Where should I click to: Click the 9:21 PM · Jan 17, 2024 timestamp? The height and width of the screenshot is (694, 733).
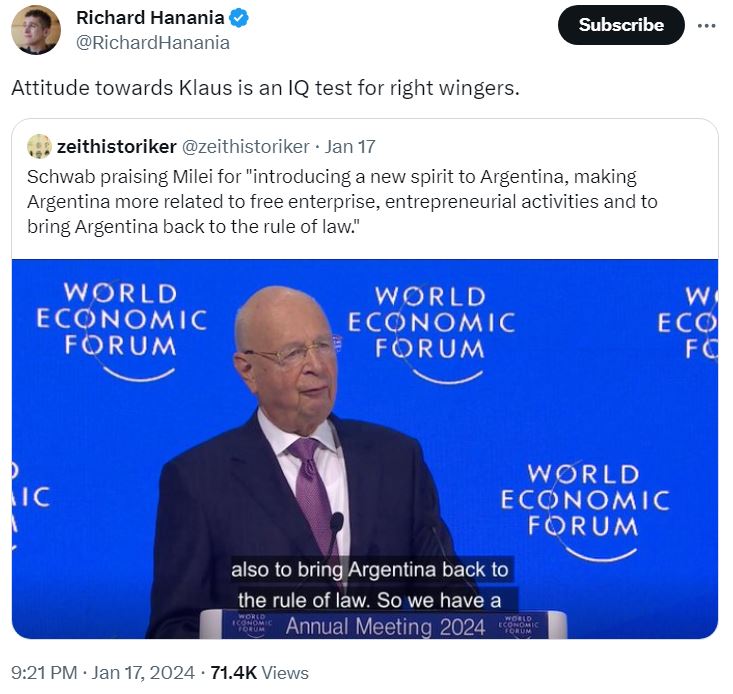pos(103,673)
